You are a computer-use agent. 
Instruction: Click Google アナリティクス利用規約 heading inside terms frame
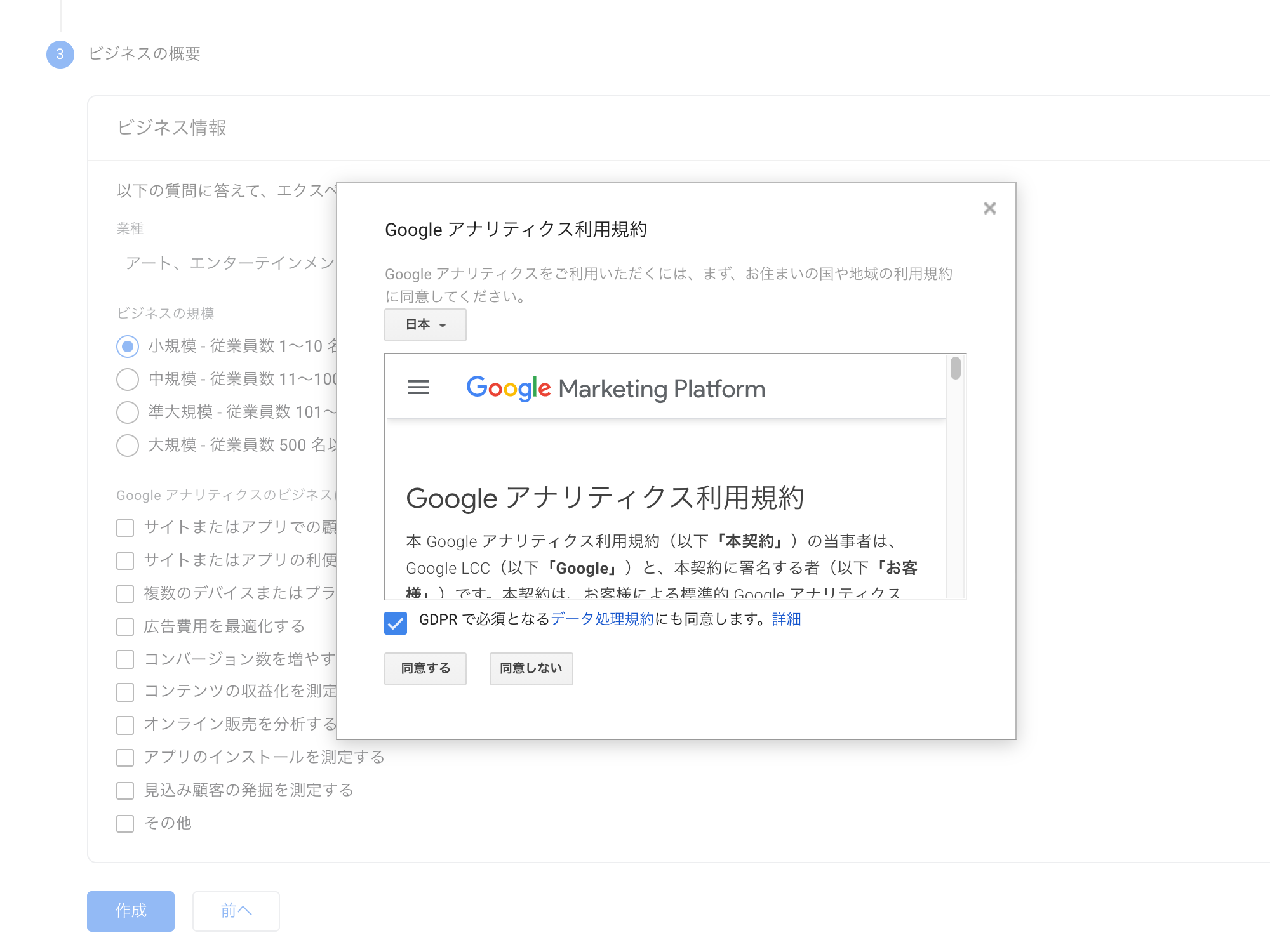pos(605,498)
